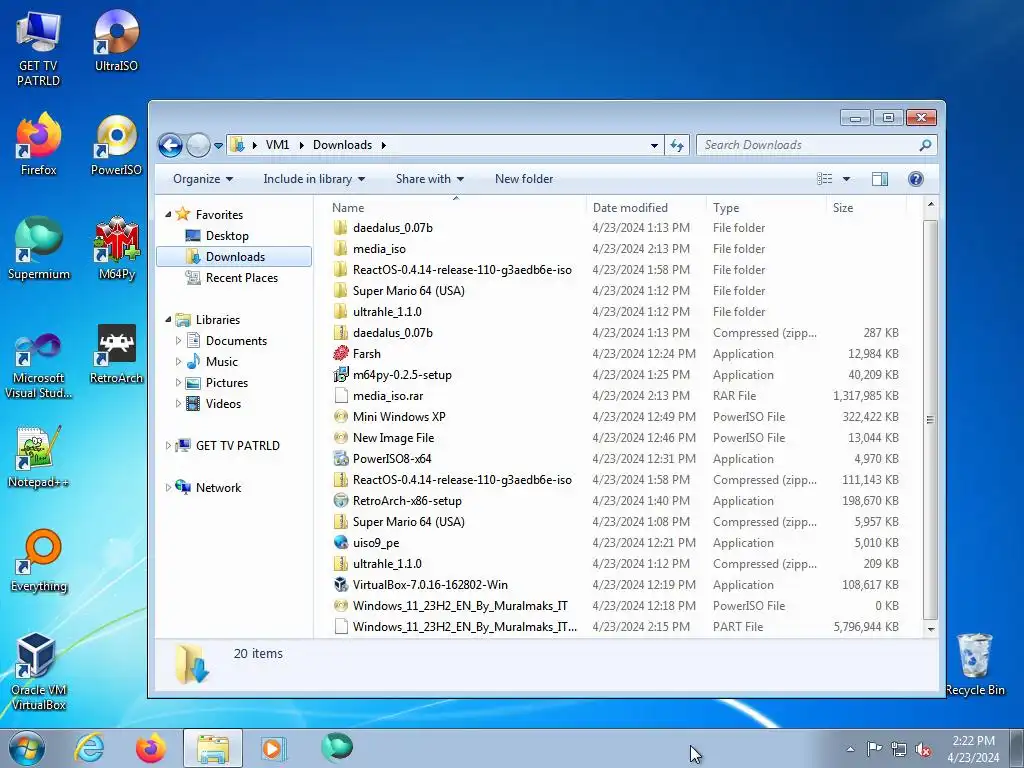Toggle the preview pane button
Screen dimensions: 1024x768
(880, 179)
